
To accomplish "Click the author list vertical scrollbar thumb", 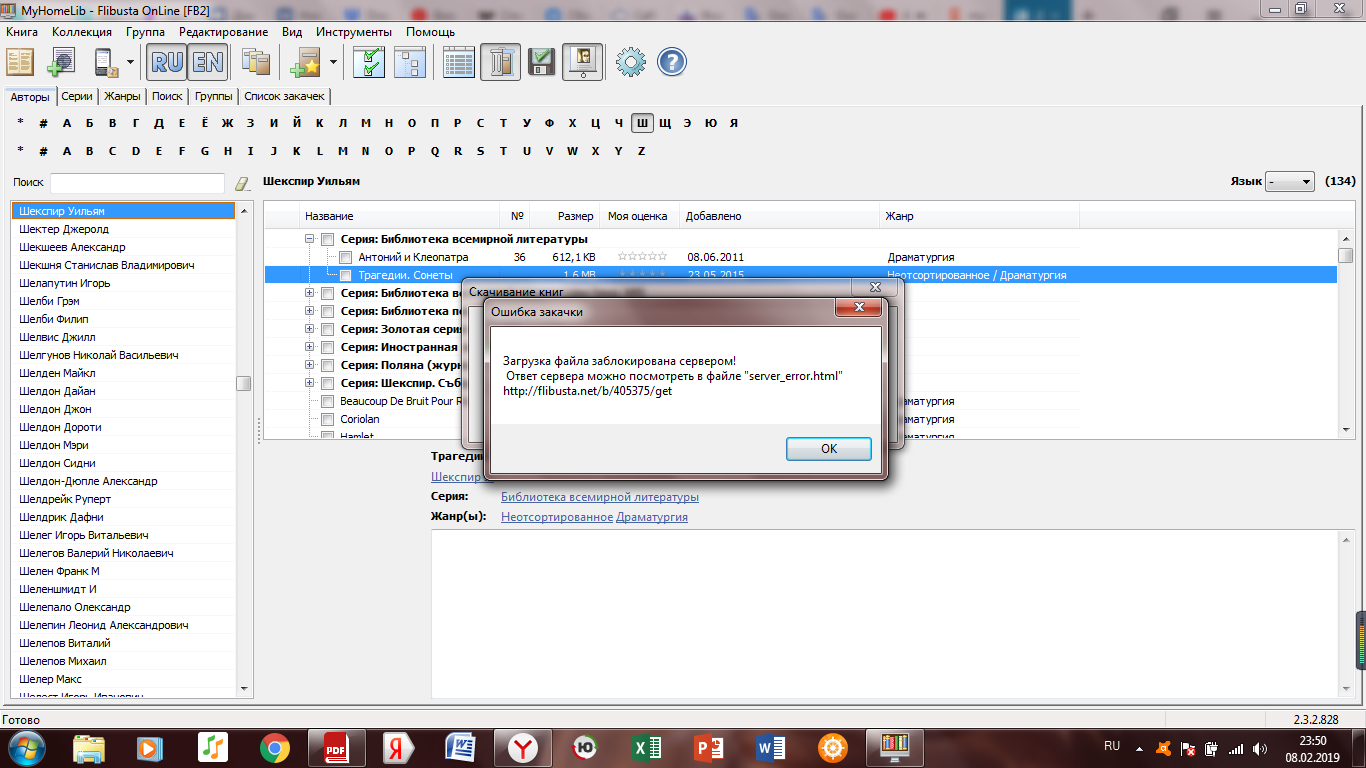I will tap(244, 383).
